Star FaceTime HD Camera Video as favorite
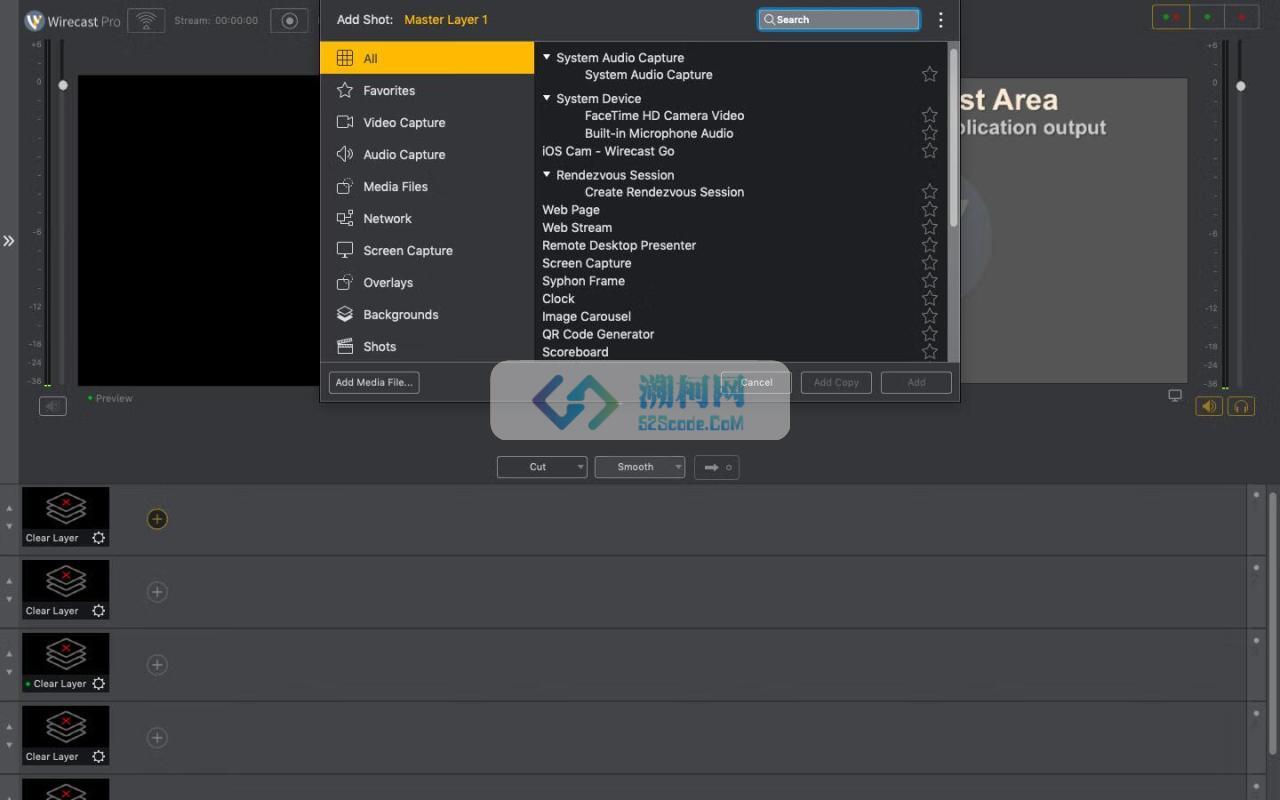Viewport: 1280px width, 800px height. [929, 115]
